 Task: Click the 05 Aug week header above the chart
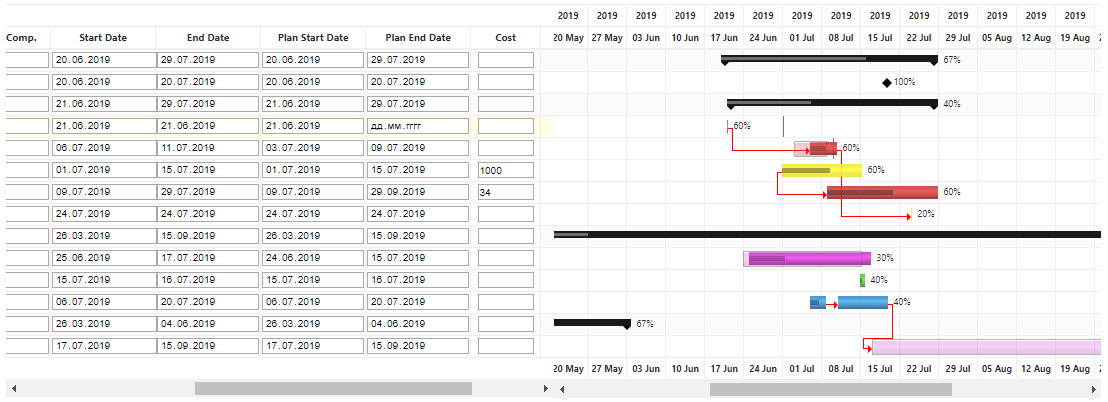click(x=997, y=38)
